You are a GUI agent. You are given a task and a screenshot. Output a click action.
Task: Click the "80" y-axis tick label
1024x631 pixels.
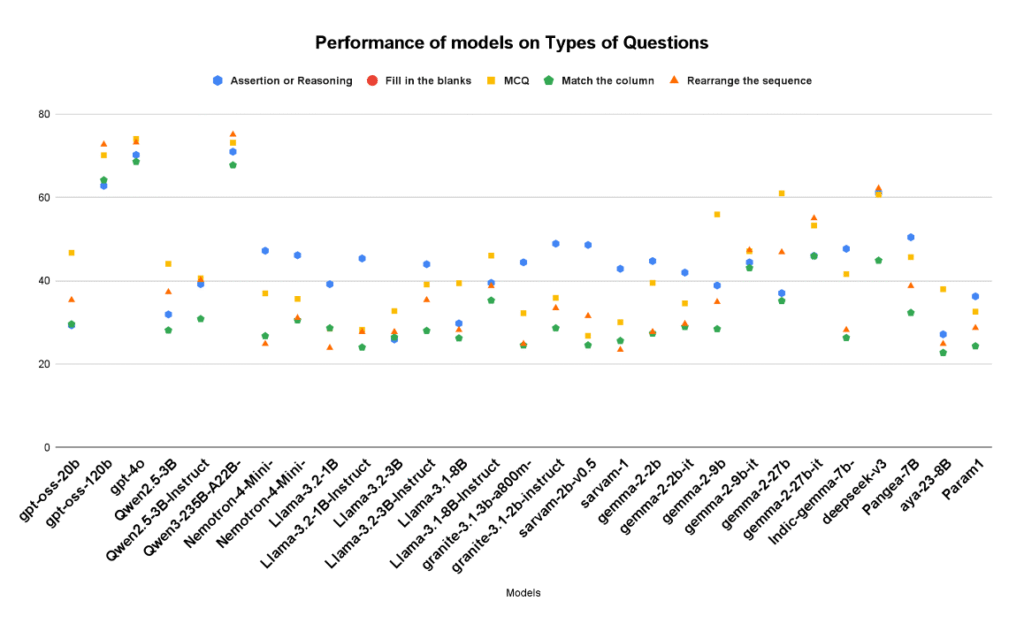[x=41, y=114]
